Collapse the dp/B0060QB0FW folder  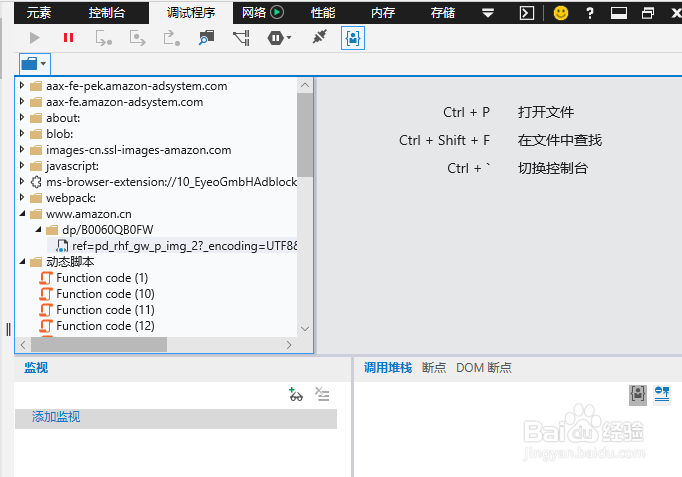38,229
